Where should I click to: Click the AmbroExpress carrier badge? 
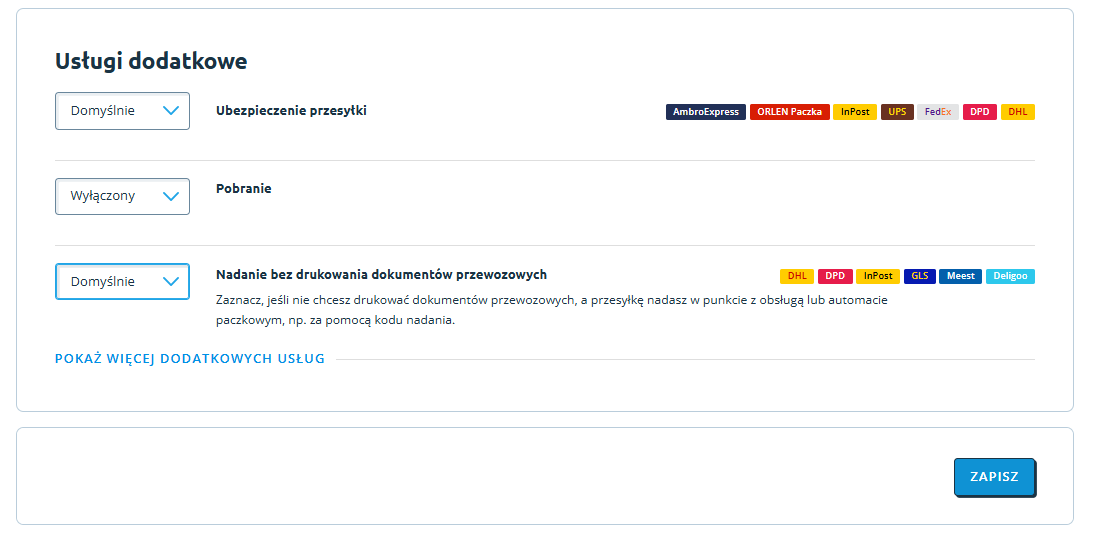click(706, 112)
